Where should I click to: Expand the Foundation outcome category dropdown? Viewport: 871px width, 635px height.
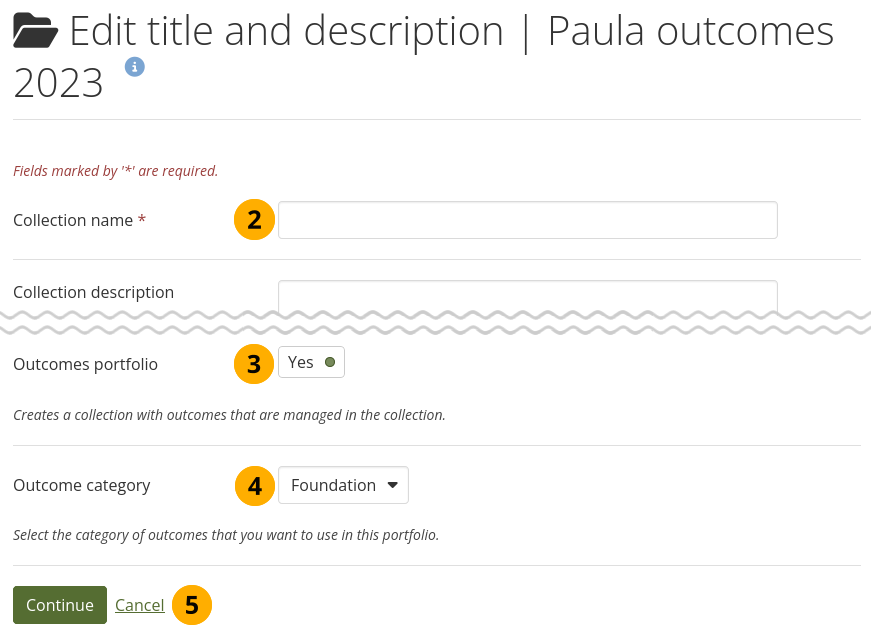[343, 485]
